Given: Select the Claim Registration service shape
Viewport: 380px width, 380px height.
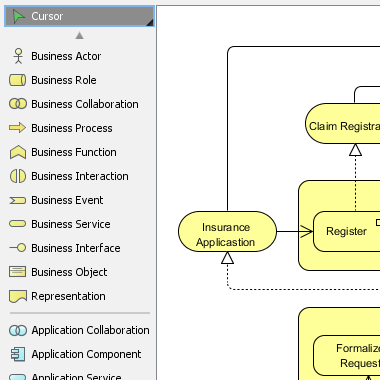Looking at the screenshot, I should pyautogui.click(x=343, y=124).
